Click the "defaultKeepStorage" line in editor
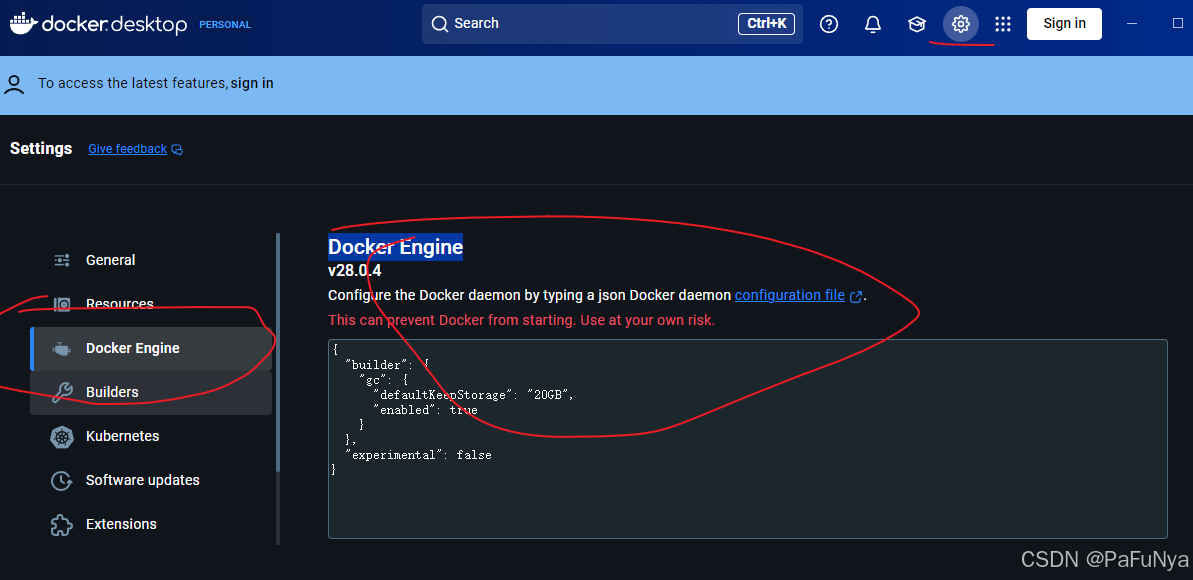Viewport: 1193px width, 580px height. (472, 395)
